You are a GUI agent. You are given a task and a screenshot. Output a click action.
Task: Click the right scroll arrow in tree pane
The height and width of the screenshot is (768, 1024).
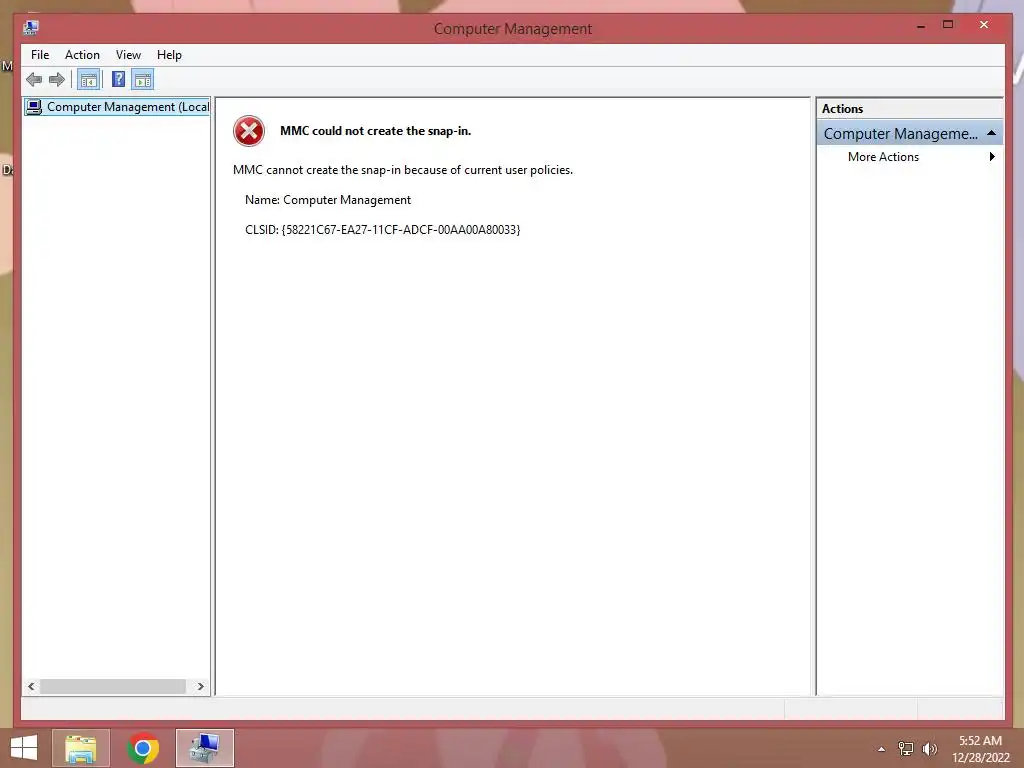click(x=200, y=686)
